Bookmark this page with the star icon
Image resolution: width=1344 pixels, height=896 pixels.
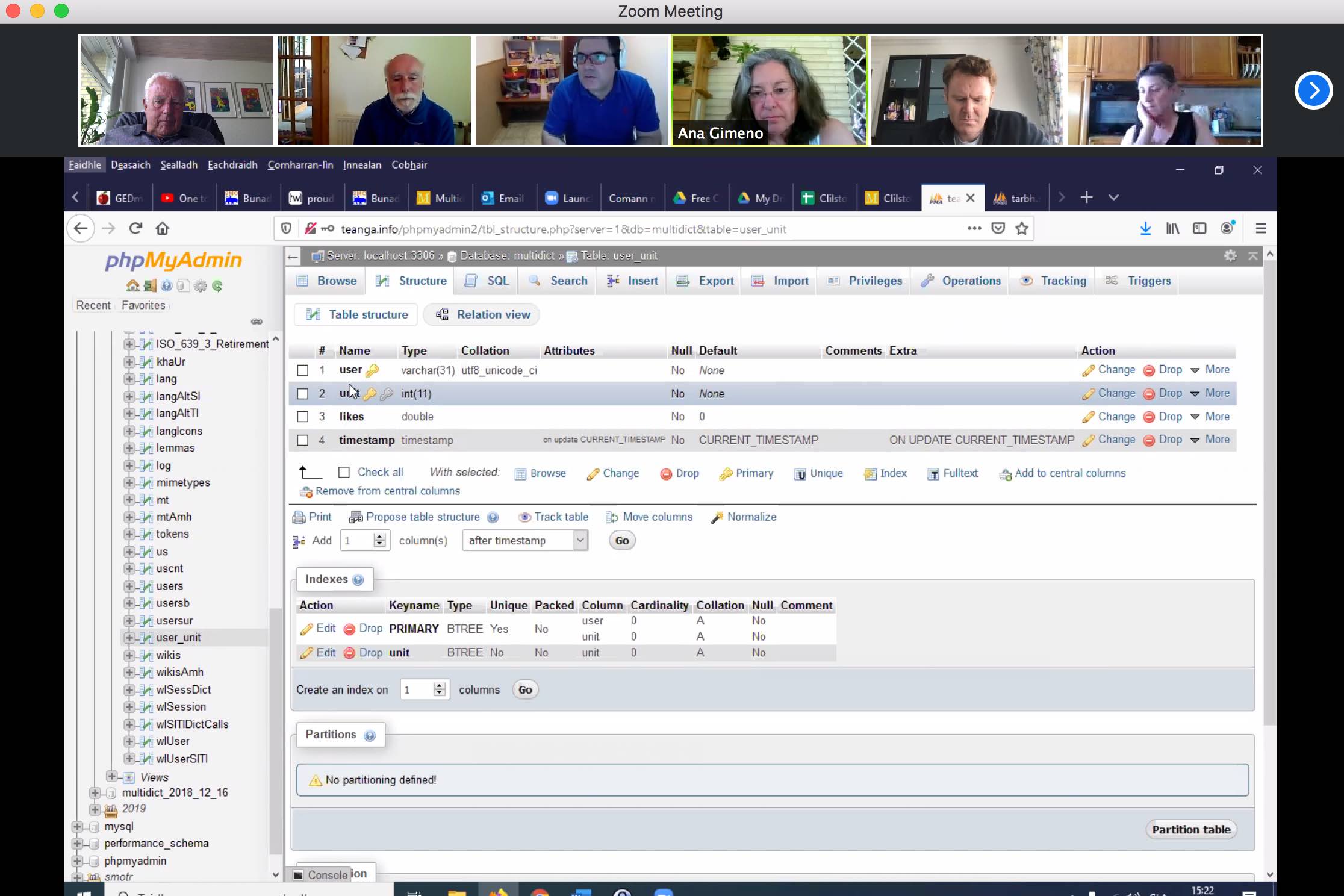[x=1022, y=229]
